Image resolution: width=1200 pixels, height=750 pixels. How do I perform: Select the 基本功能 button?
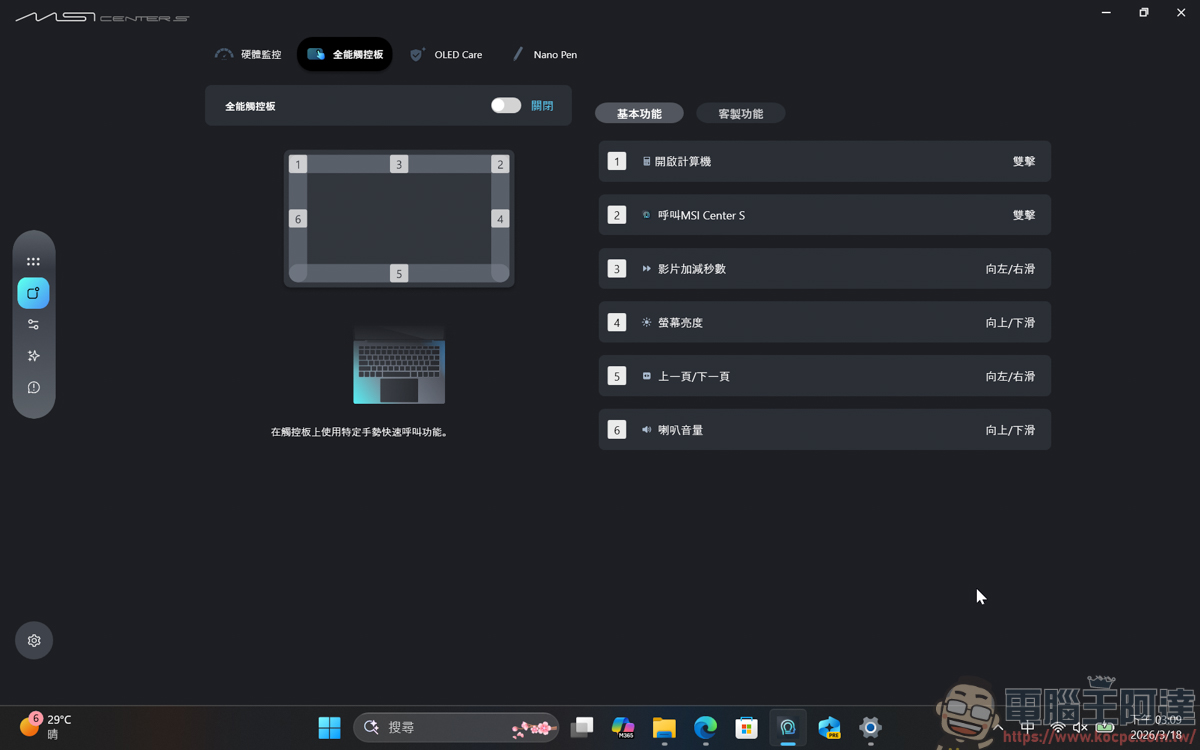coord(638,113)
